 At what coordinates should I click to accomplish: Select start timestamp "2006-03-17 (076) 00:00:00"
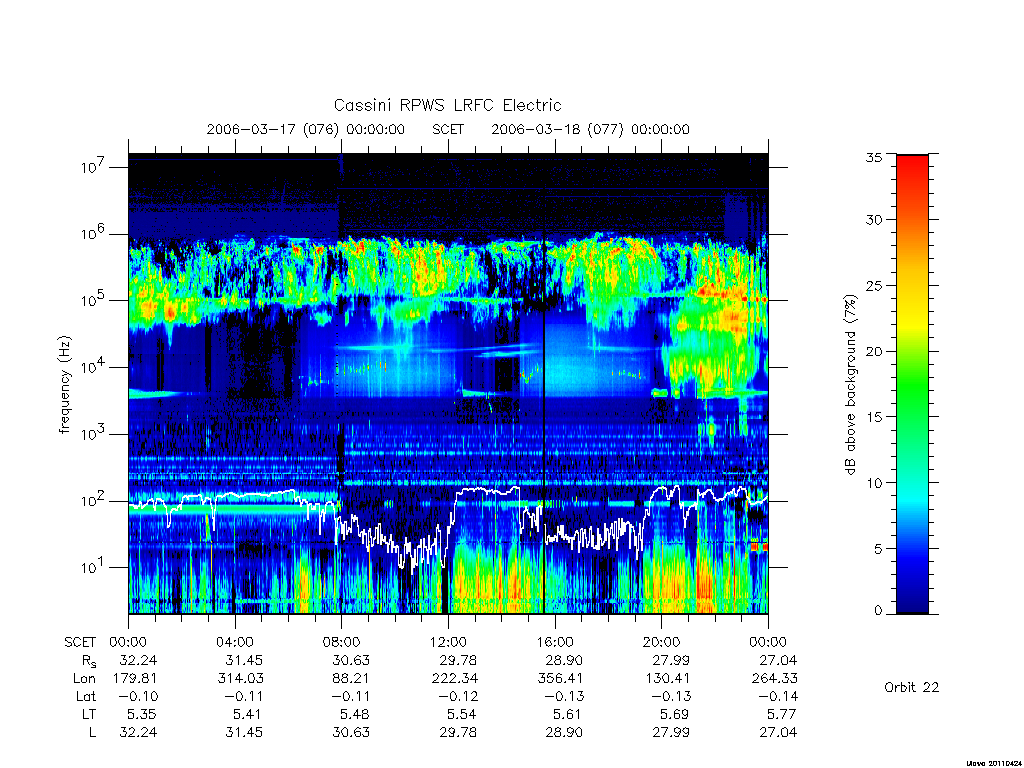point(306,129)
